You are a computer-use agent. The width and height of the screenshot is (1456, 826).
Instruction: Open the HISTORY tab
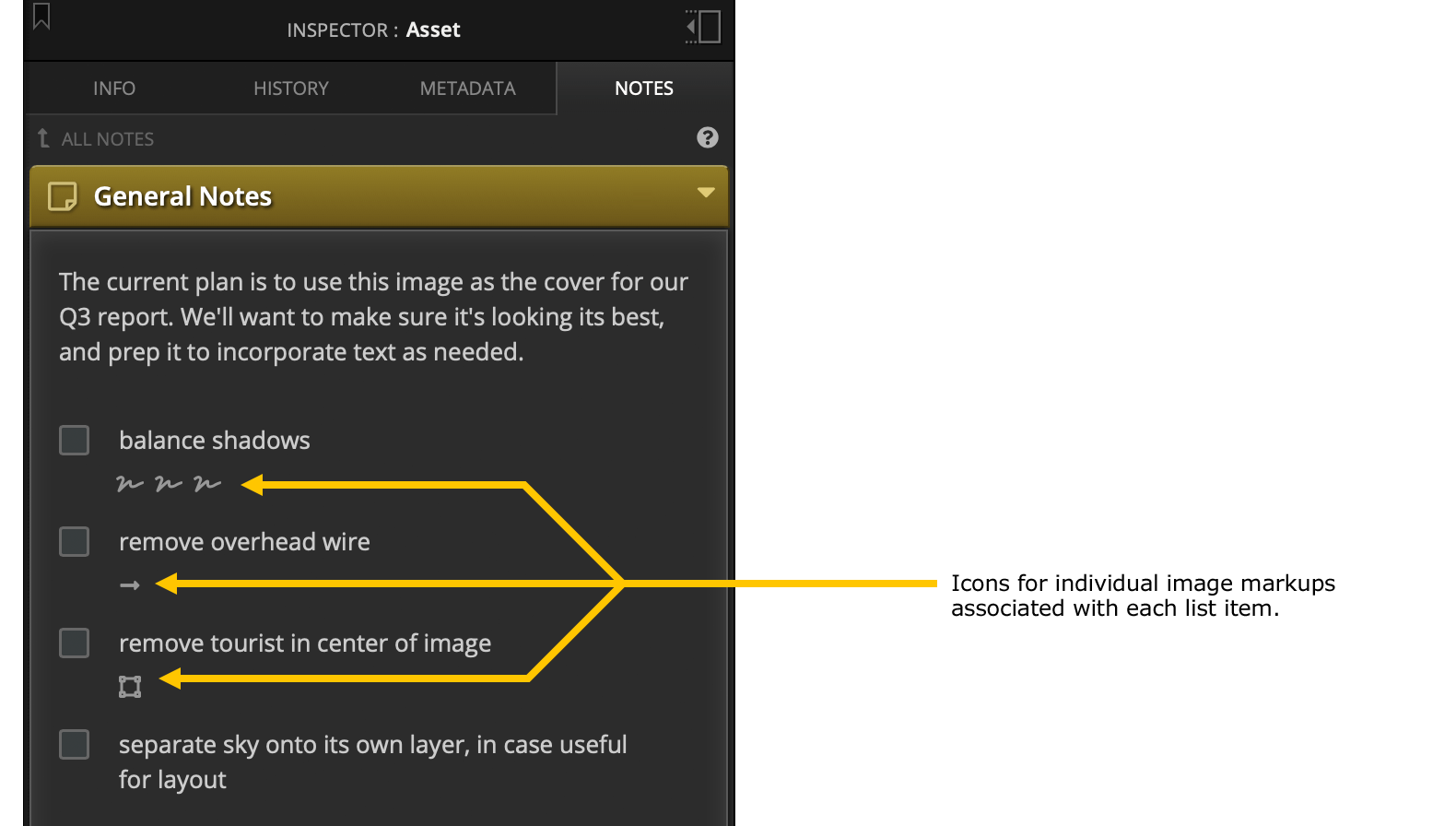(291, 88)
